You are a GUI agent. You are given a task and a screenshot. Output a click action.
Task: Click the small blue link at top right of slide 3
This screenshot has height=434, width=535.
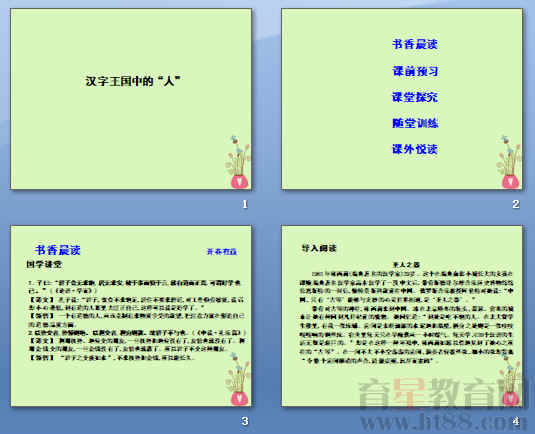222,252
